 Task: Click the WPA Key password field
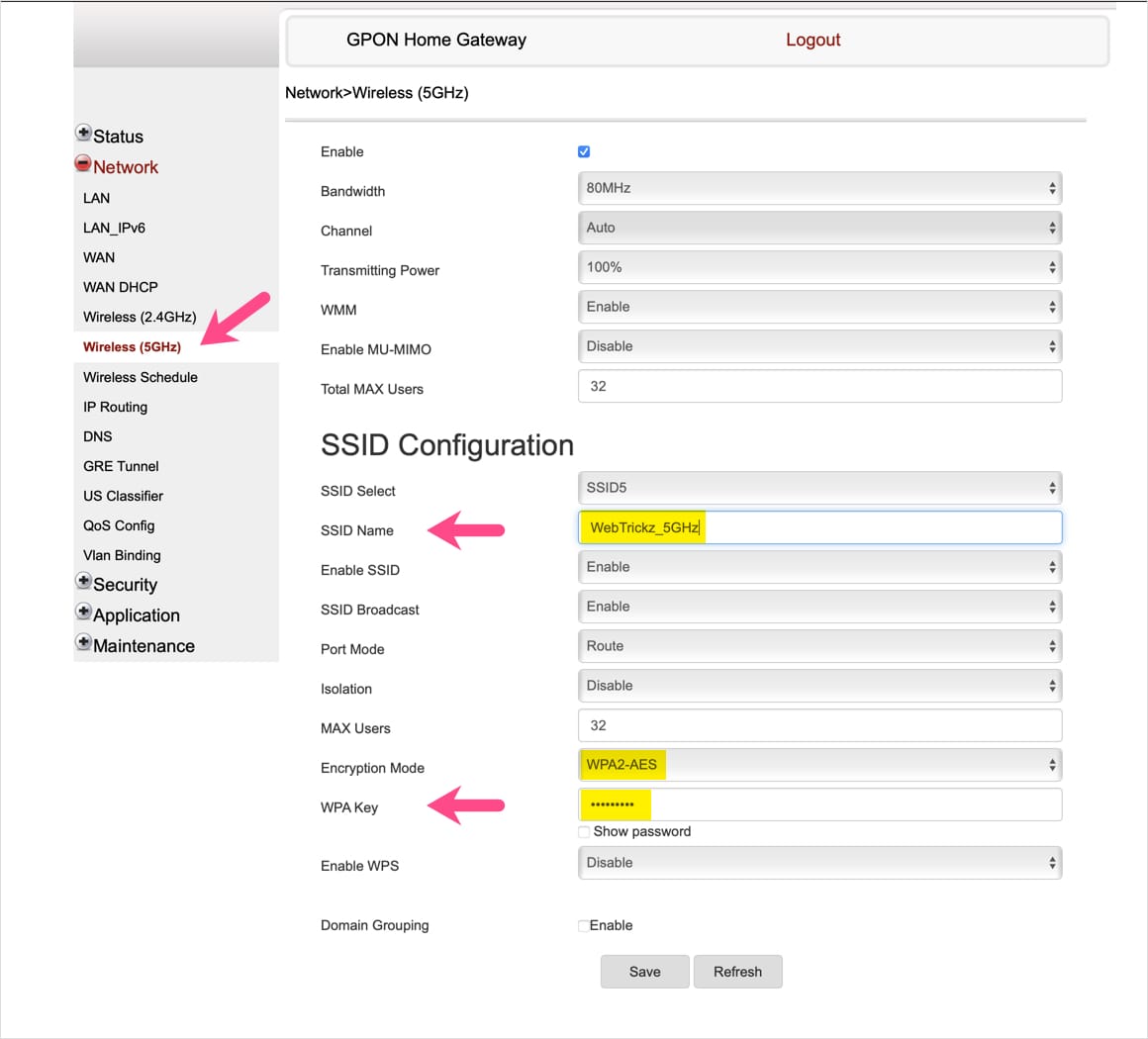pos(819,803)
